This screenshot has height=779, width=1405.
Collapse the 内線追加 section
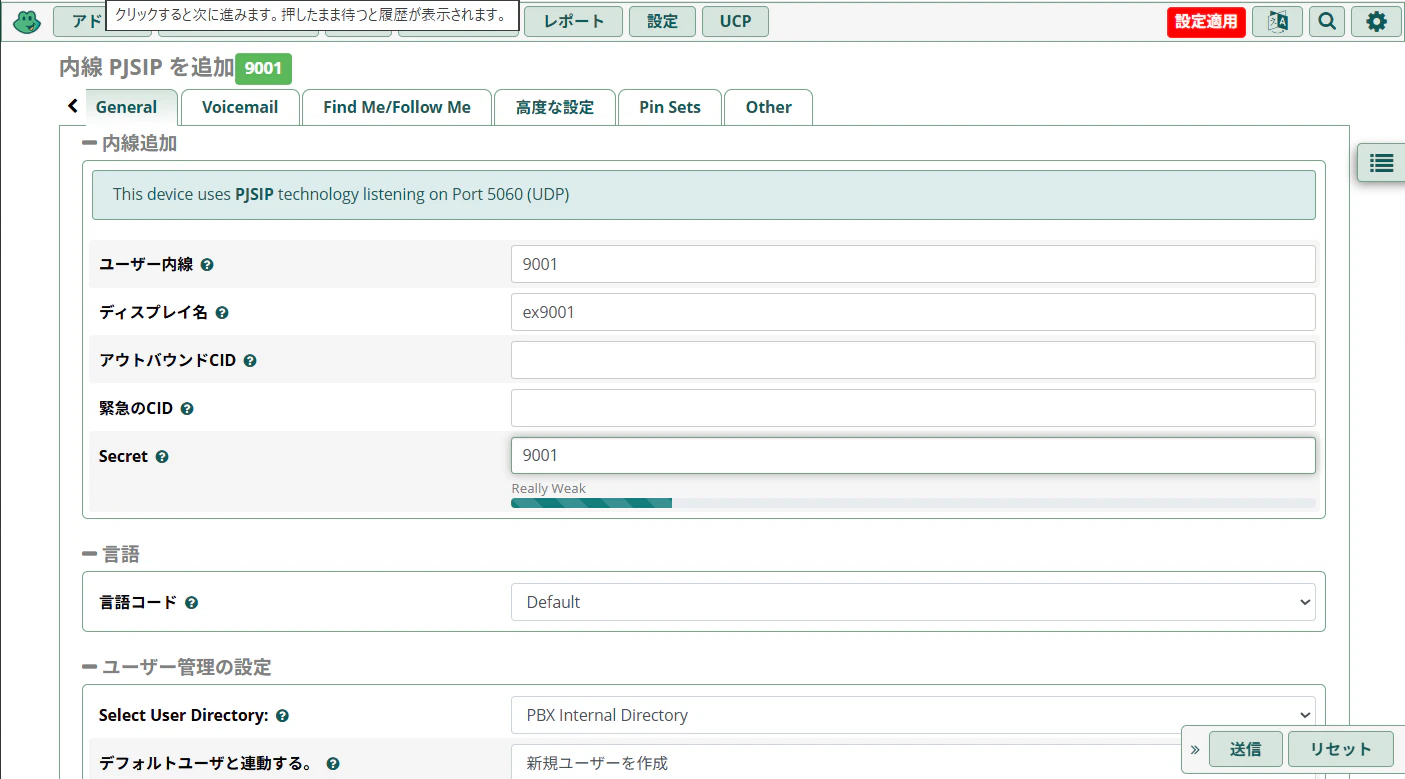pos(90,144)
